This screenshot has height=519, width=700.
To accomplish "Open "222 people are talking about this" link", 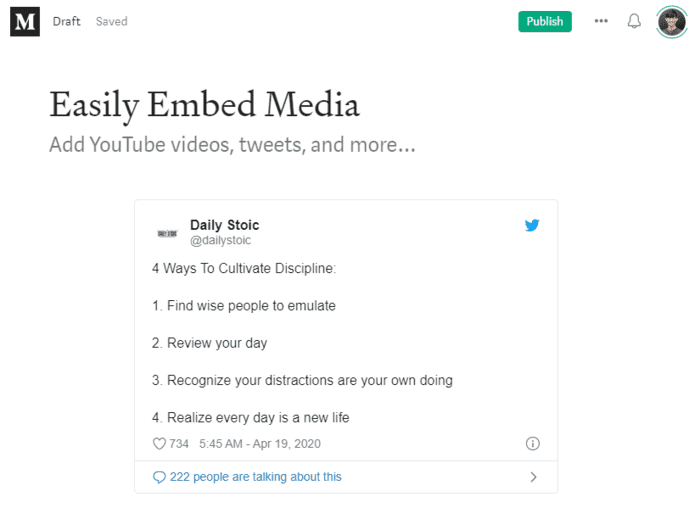I will pos(255,477).
